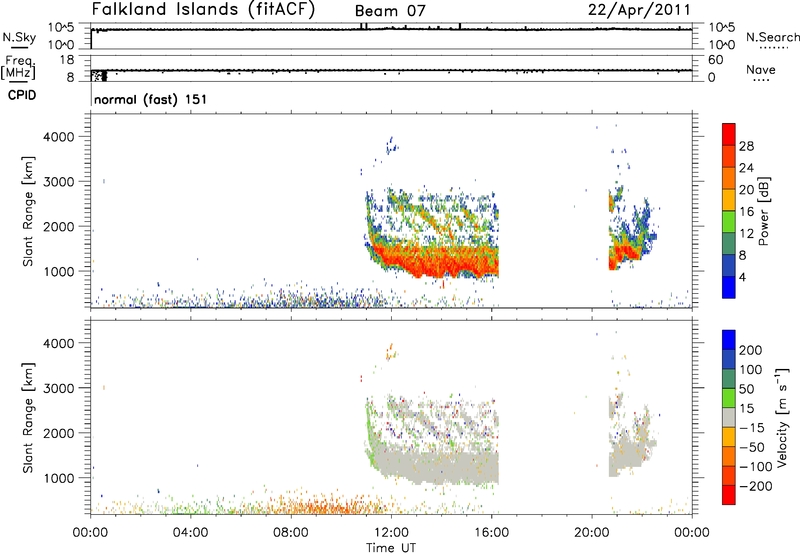Click the 'Nave' legend label
This screenshot has width=800, height=554.
[x=761, y=69]
